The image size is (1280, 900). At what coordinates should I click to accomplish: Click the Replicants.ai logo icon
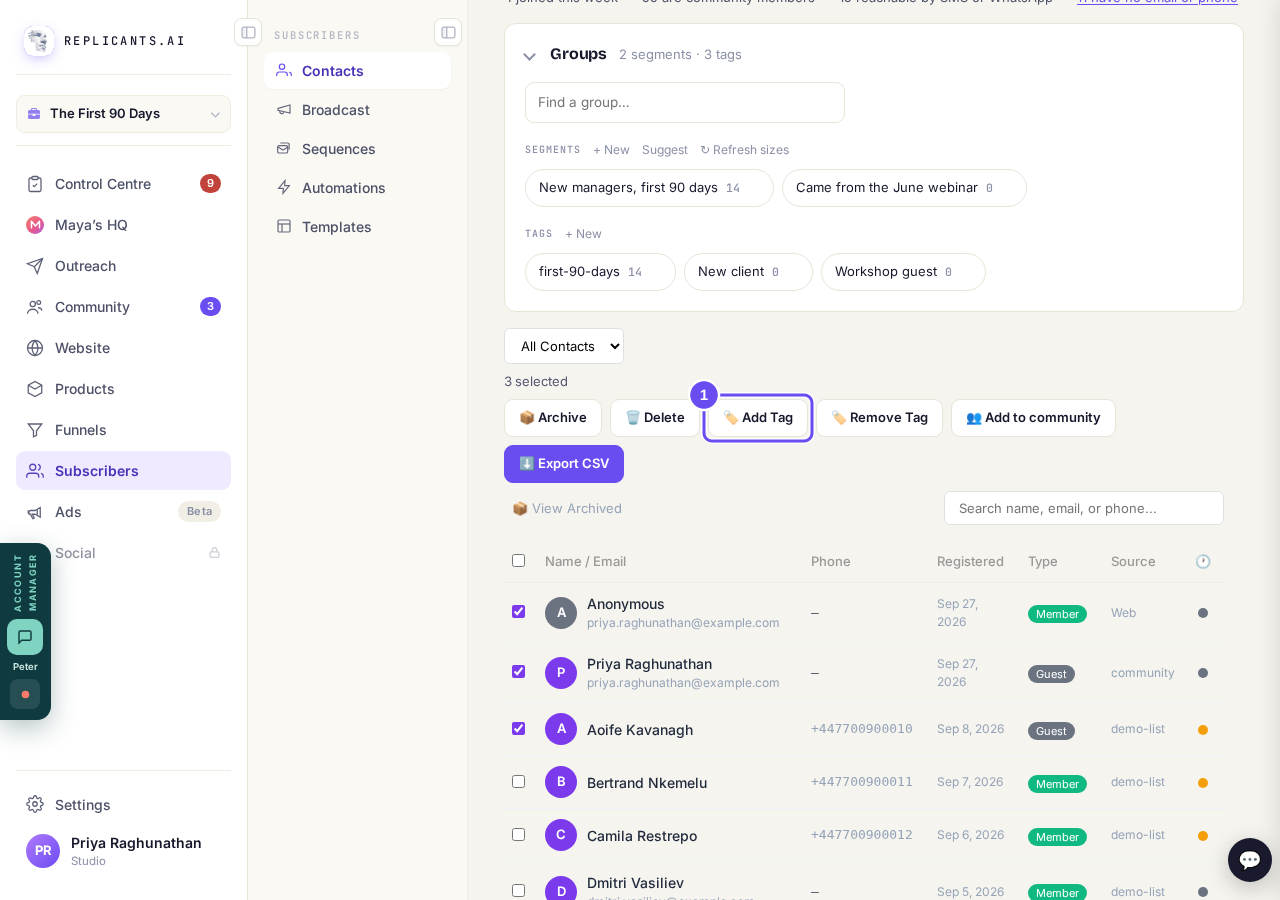[x=39, y=41]
